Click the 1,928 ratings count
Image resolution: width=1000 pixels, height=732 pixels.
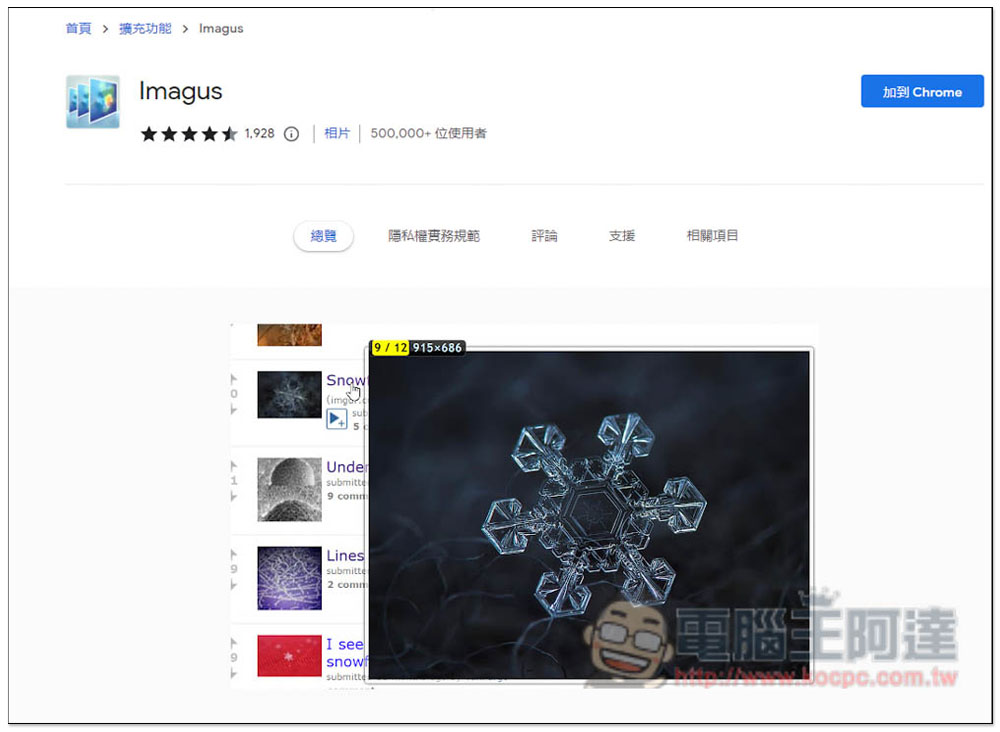[260, 133]
